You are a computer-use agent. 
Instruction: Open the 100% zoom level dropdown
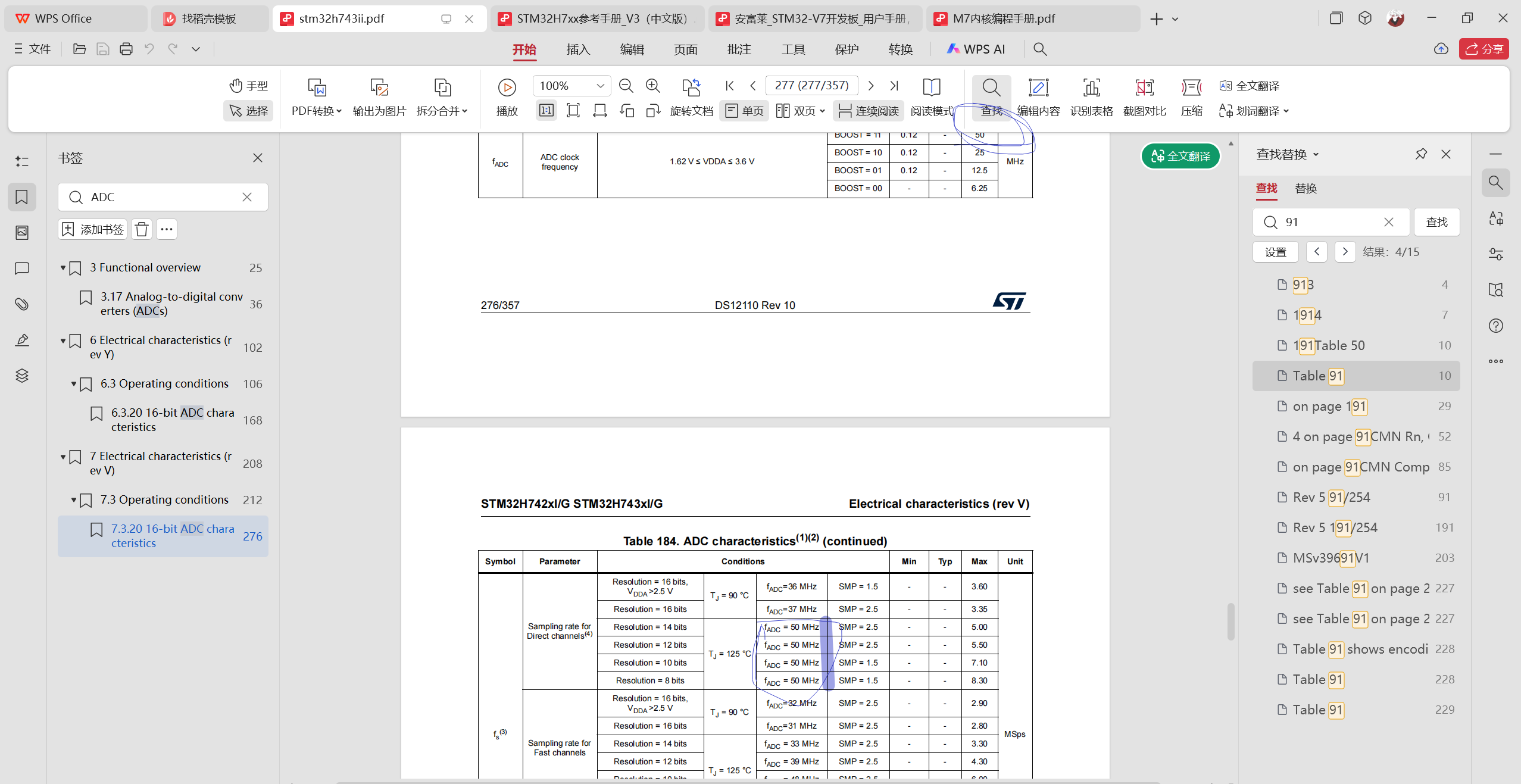click(600, 86)
